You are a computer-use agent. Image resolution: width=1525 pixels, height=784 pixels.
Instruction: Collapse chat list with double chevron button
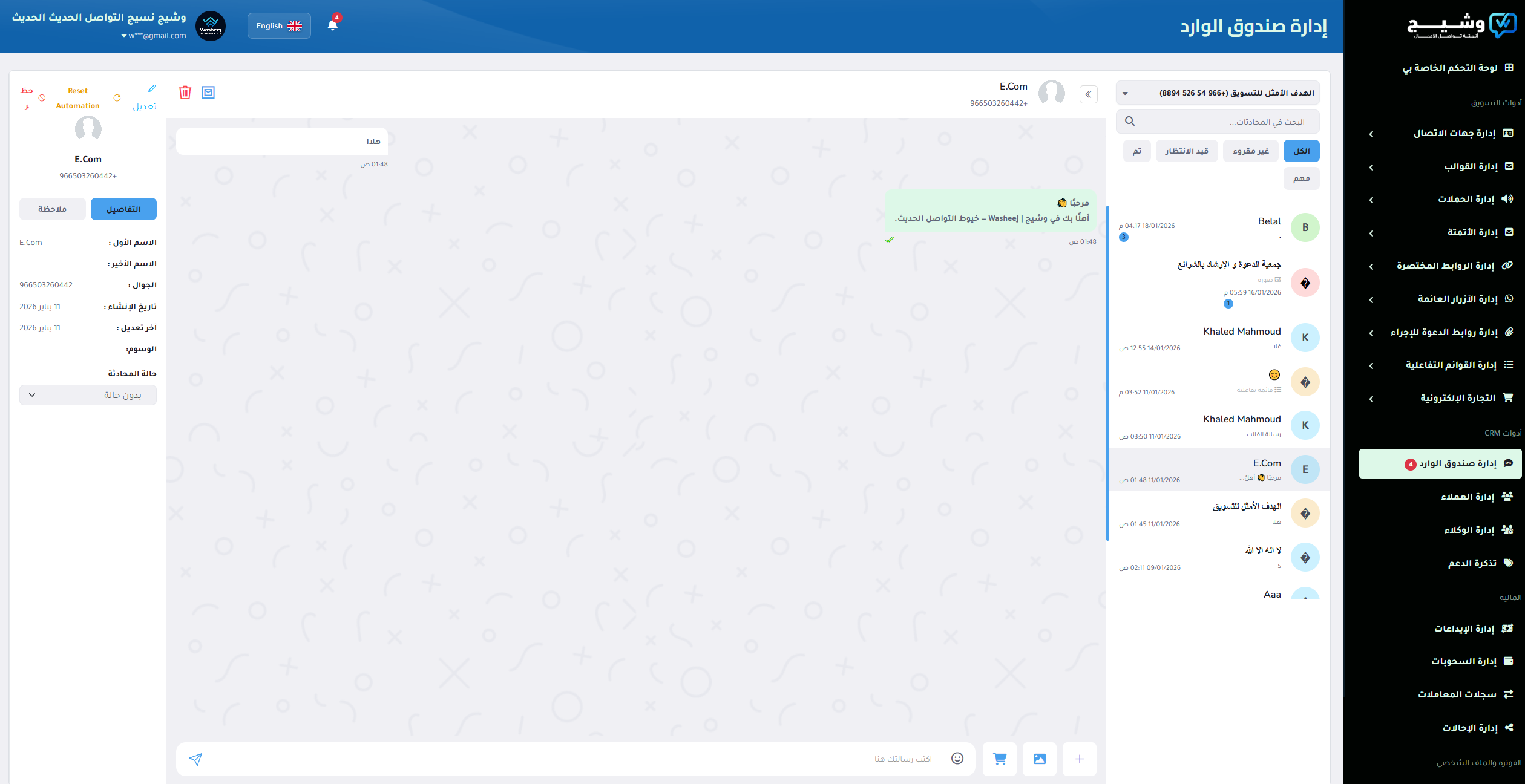(x=1088, y=94)
